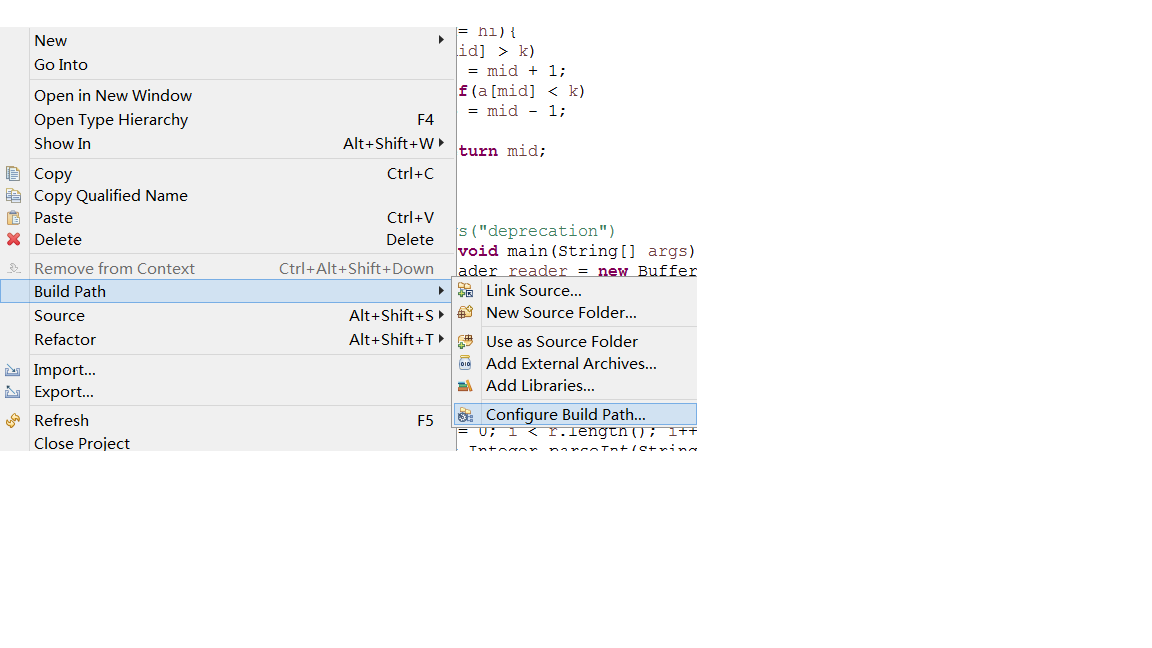Click the Import icon
The width and height of the screenshot is (1152, 648).
pos(13,370)
